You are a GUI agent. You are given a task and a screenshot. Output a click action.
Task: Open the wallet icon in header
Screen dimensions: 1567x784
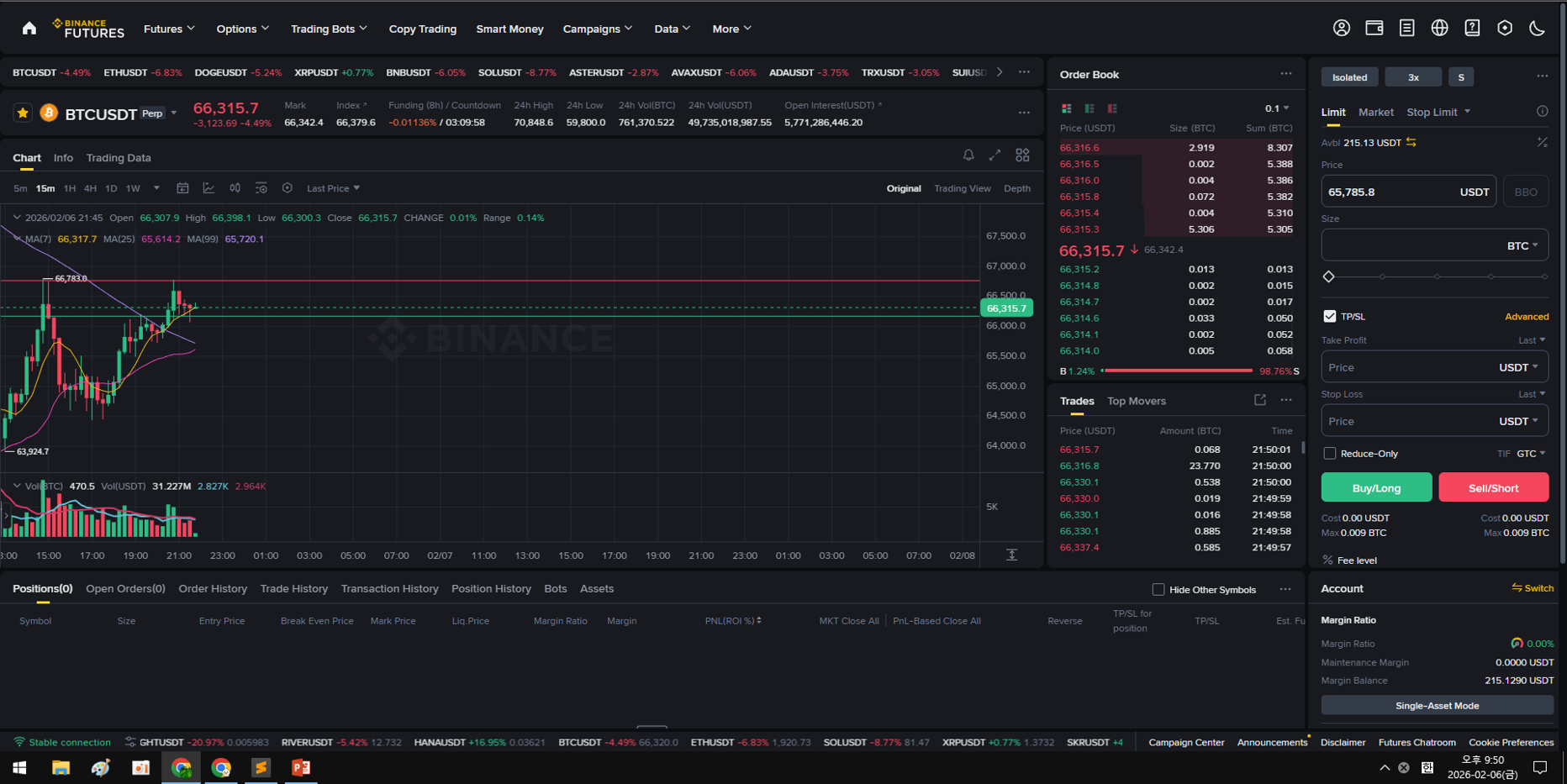click(x=1374, y=28)
